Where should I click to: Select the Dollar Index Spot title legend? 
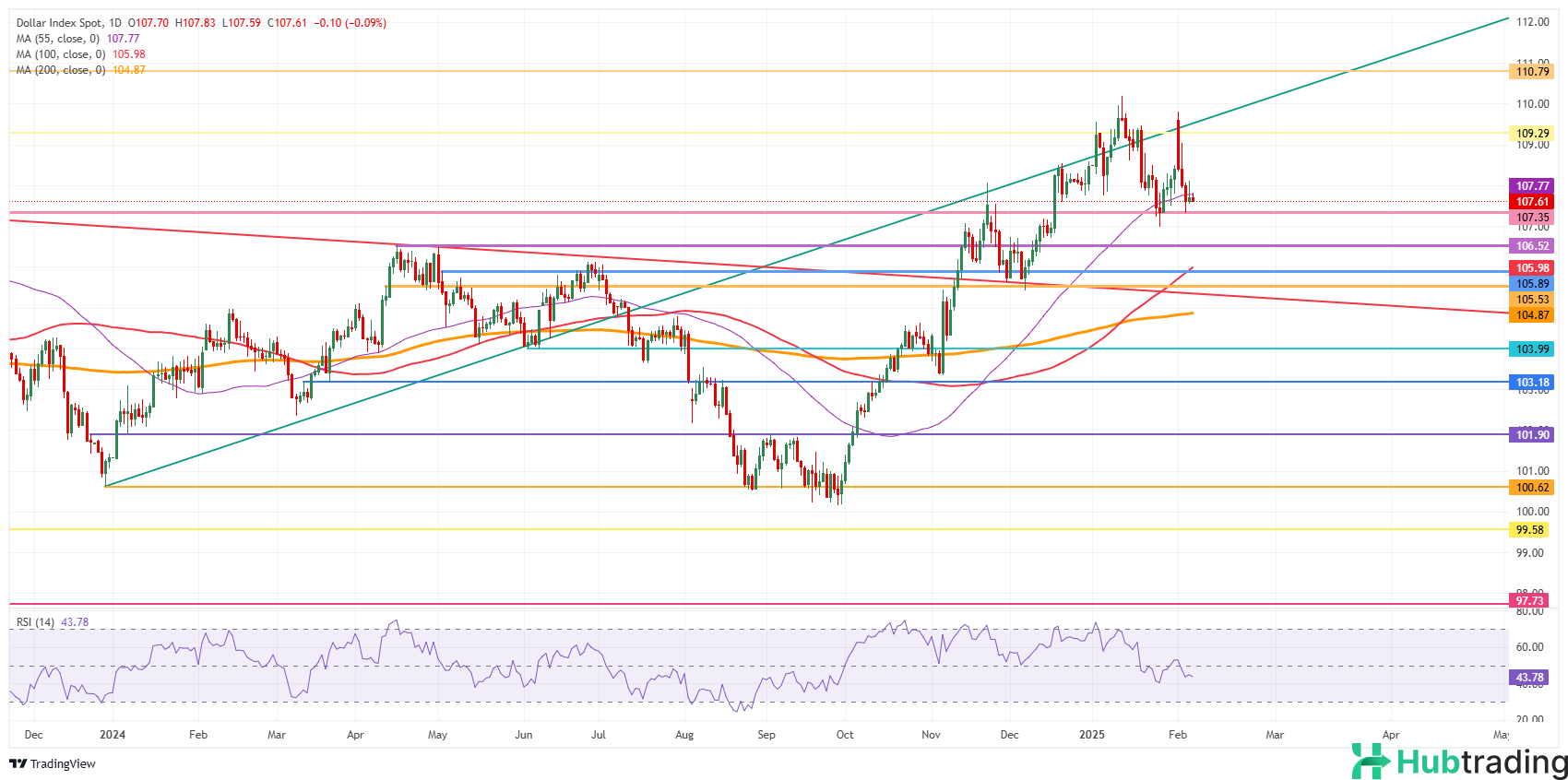click(x=68, y=23)
